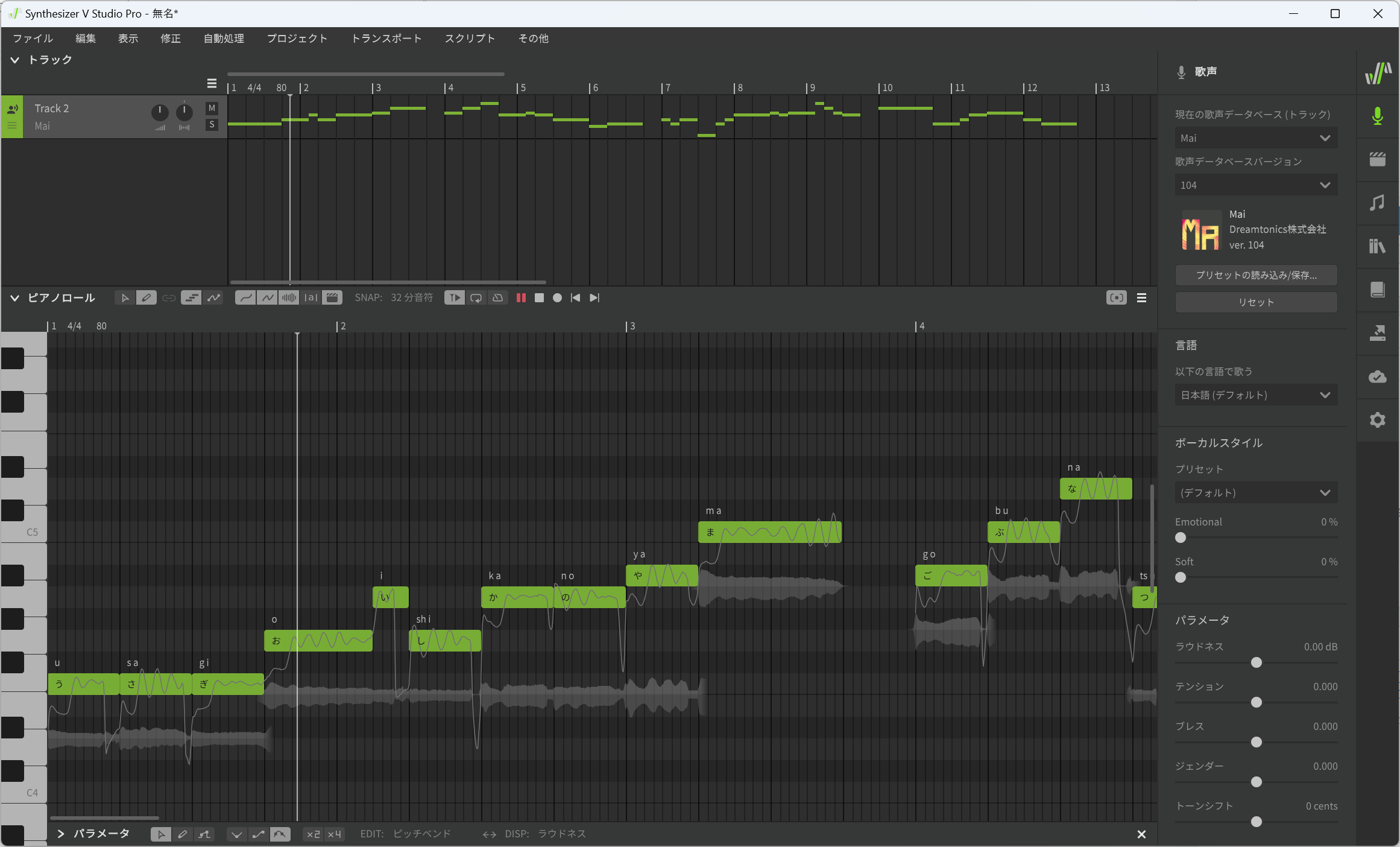
Task: Expand the パラメータ panel at bottom
Action: [x=60, y=834]
